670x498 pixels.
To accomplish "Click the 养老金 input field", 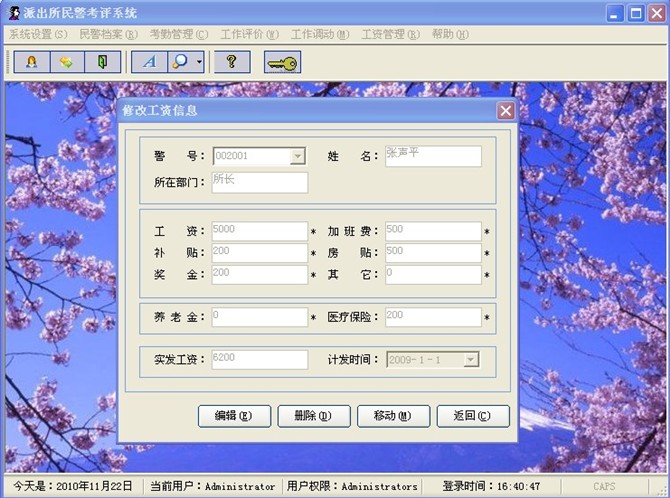I will pos(260,317).
